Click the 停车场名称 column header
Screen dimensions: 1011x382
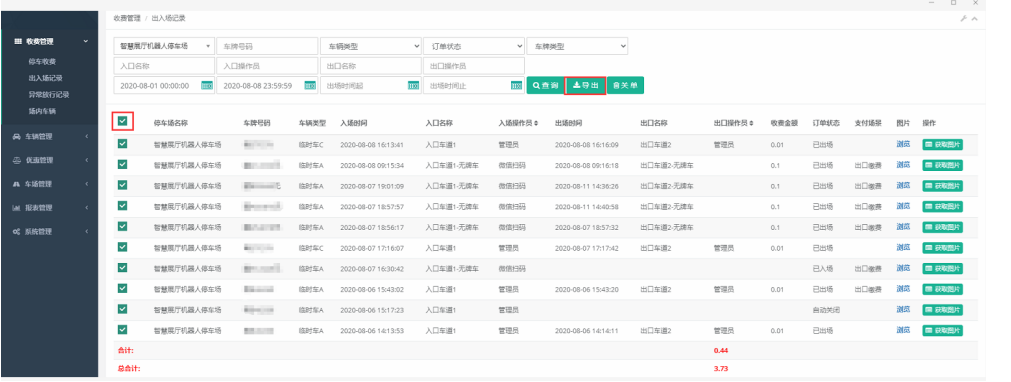tap(170, 123)
